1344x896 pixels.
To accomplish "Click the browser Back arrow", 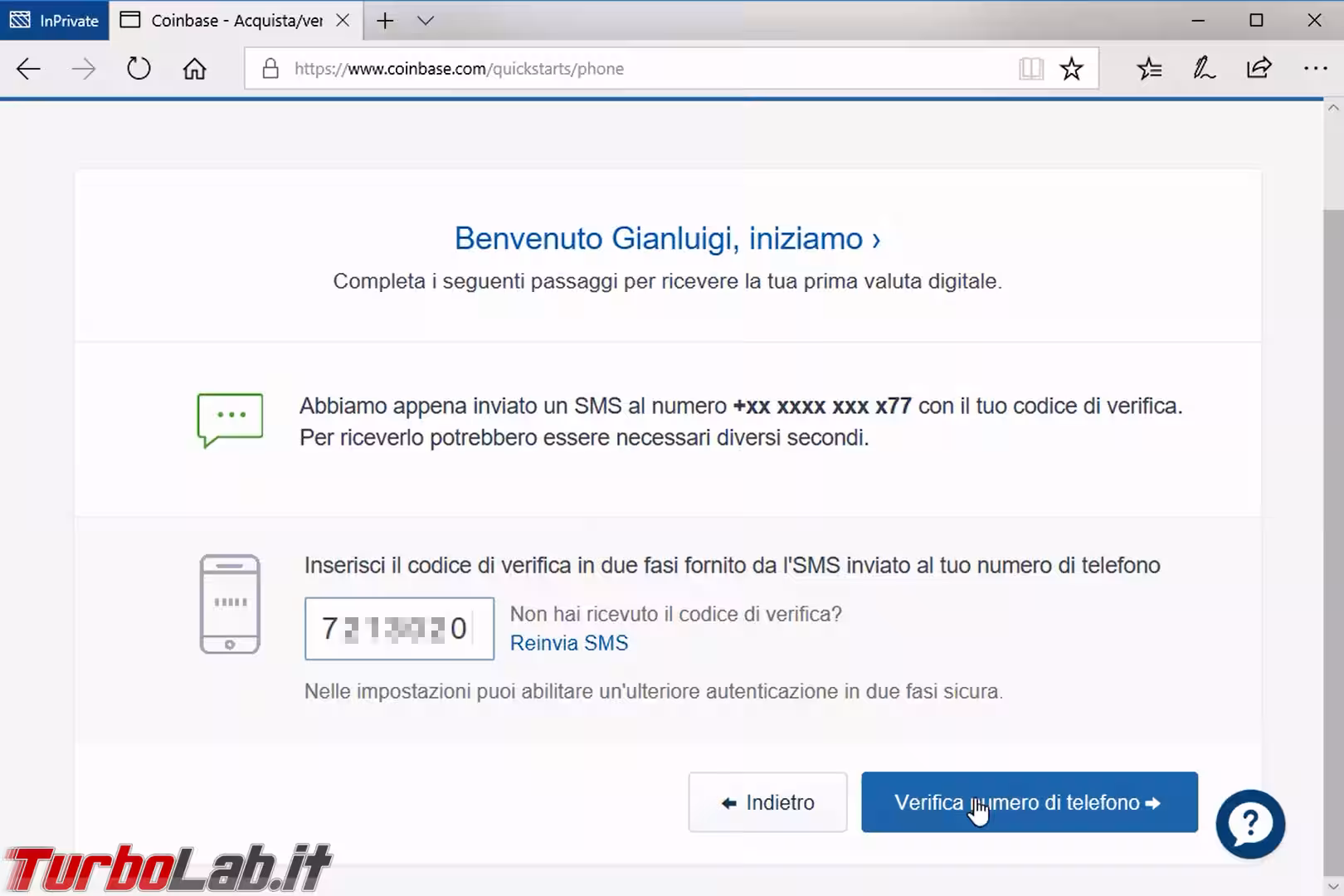I will click(x=28, y=69).
